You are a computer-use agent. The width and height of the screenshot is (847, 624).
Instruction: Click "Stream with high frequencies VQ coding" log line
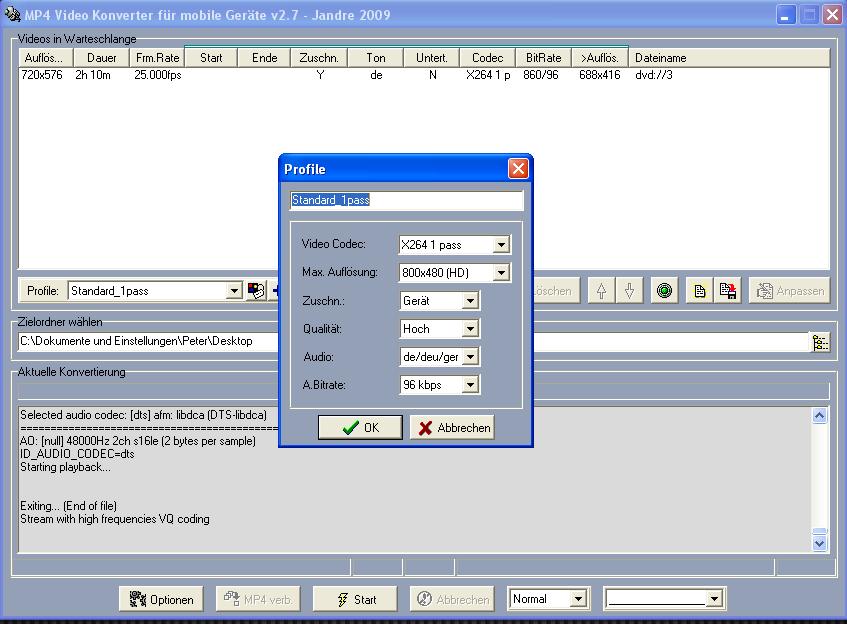click(115, 519)
